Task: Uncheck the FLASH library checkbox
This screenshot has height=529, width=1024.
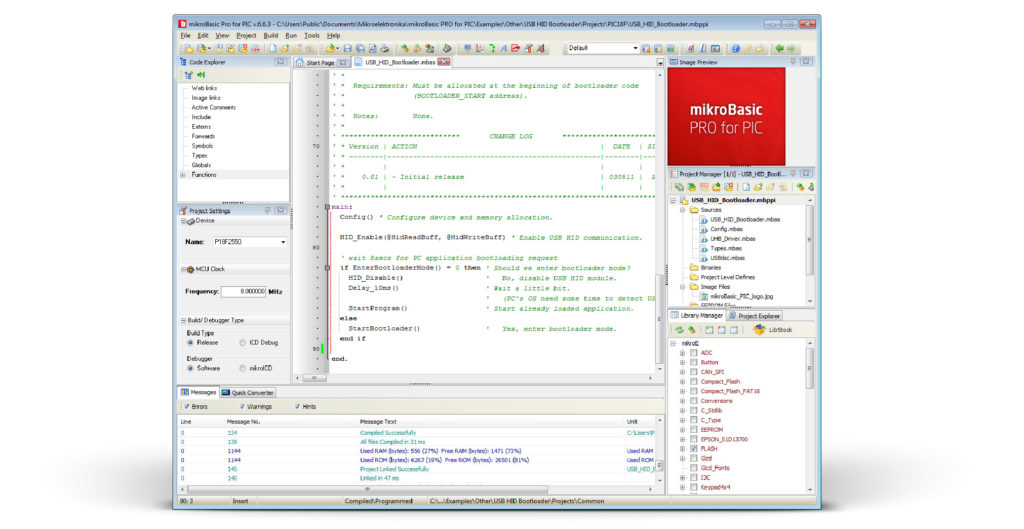Action: 694,449
